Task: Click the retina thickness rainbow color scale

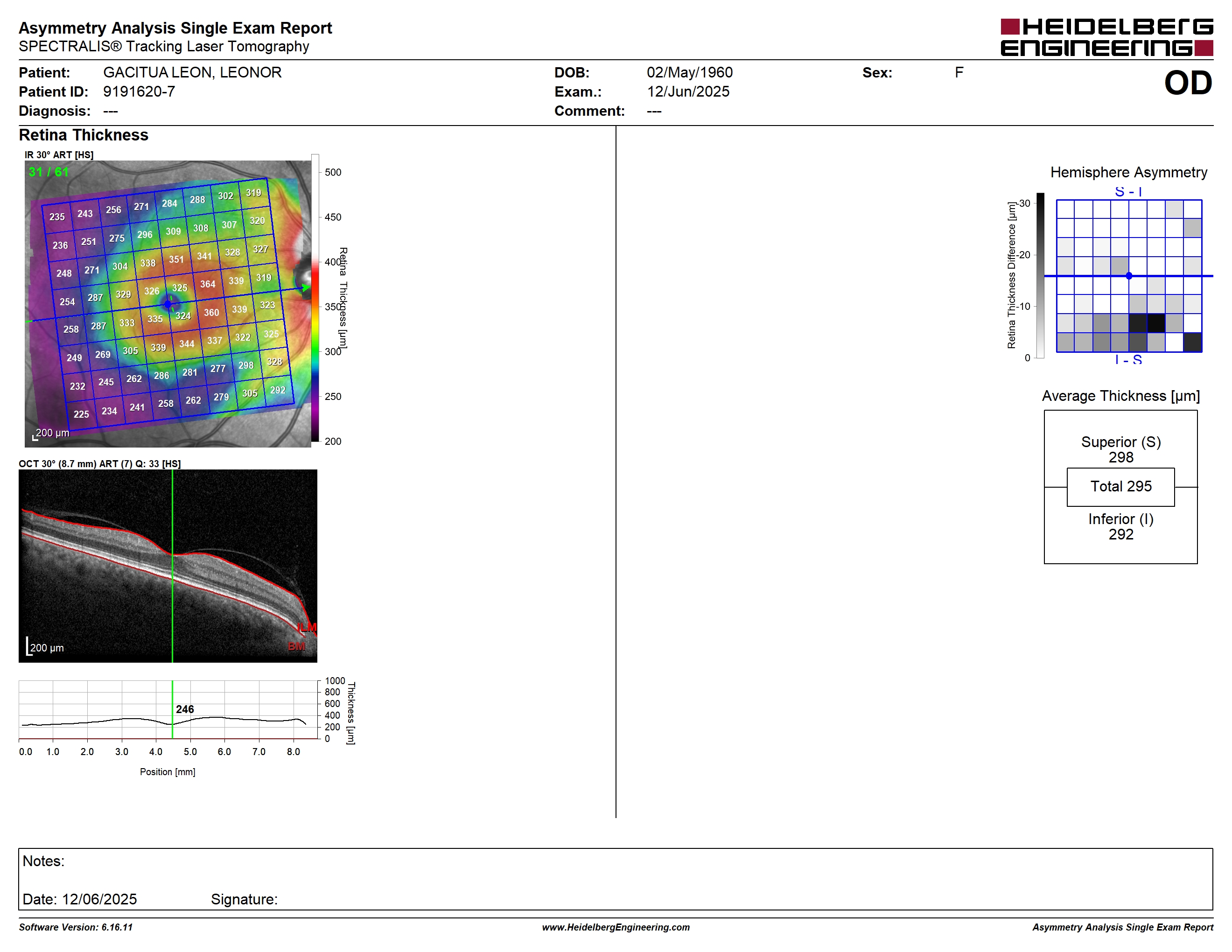Action: tap(315, 298)
